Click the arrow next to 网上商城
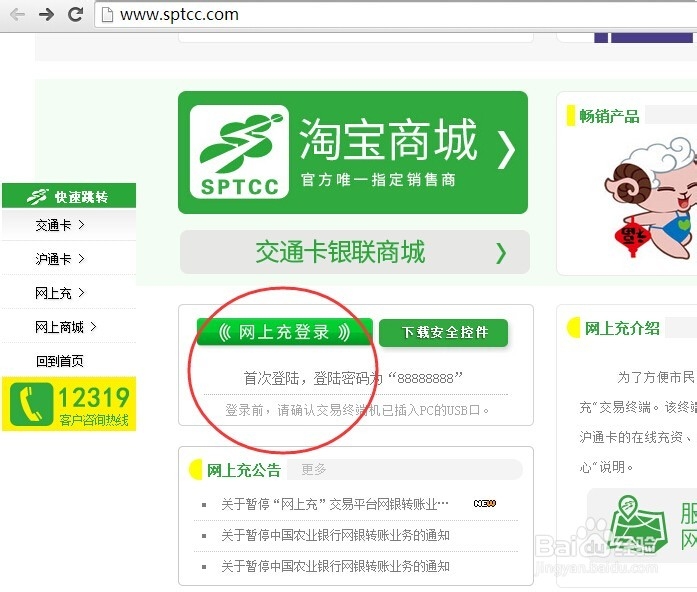The width and height of the screenshot is (697, 592). point(93,326)
